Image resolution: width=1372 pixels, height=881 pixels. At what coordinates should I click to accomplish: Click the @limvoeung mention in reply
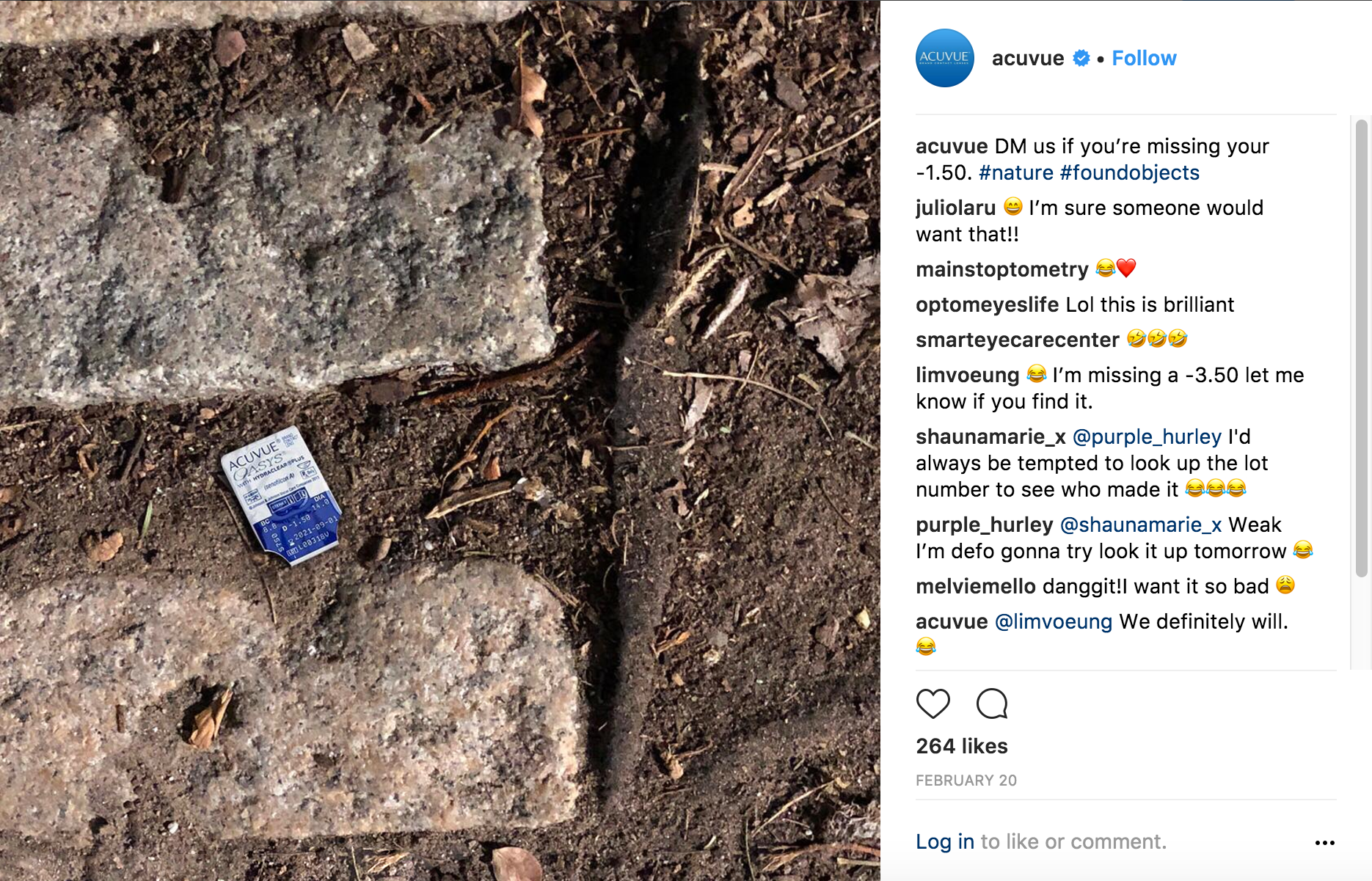coord(1054,621)
